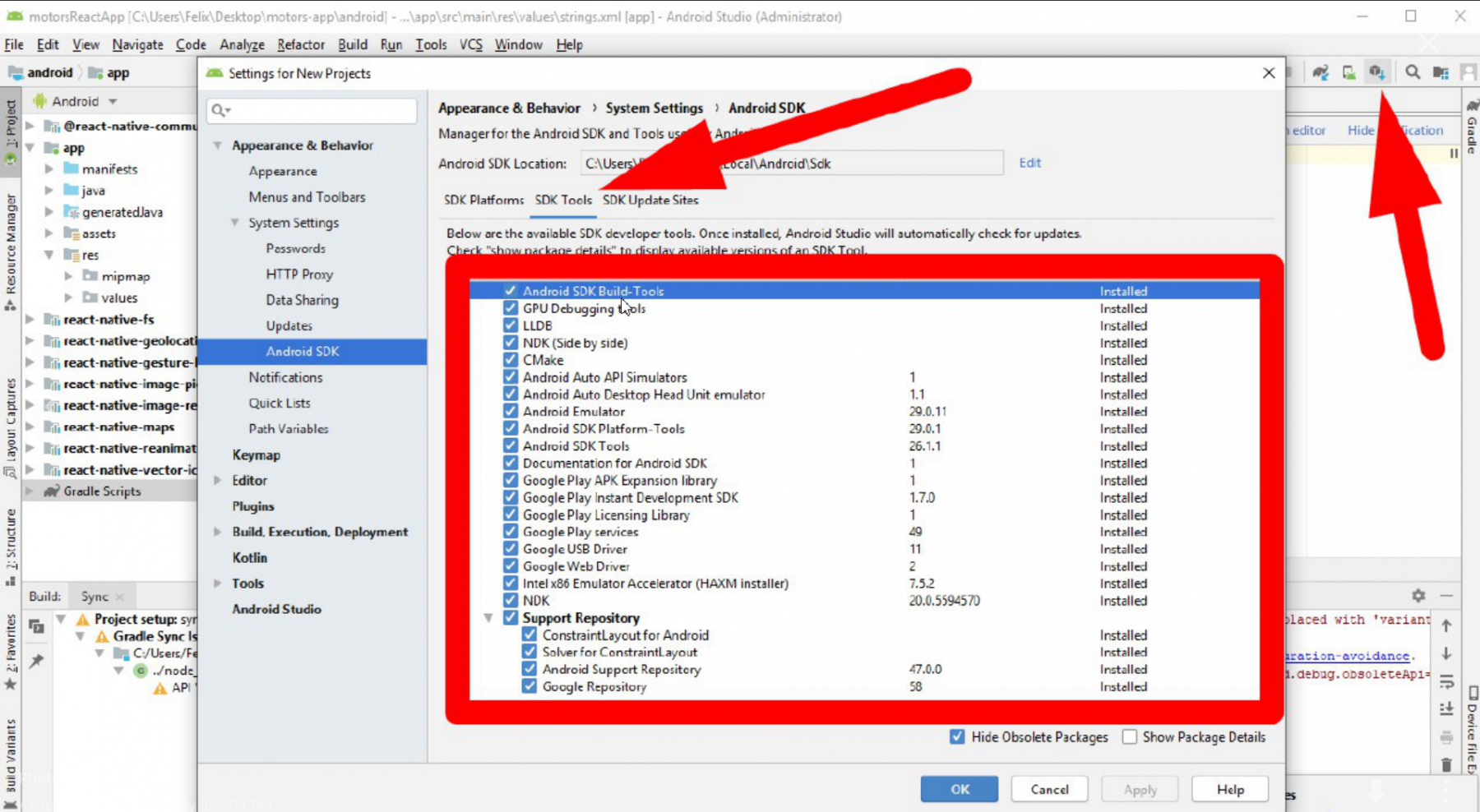
Task: Click Cancel button in settings dialog
Action: coord(1050,789)
